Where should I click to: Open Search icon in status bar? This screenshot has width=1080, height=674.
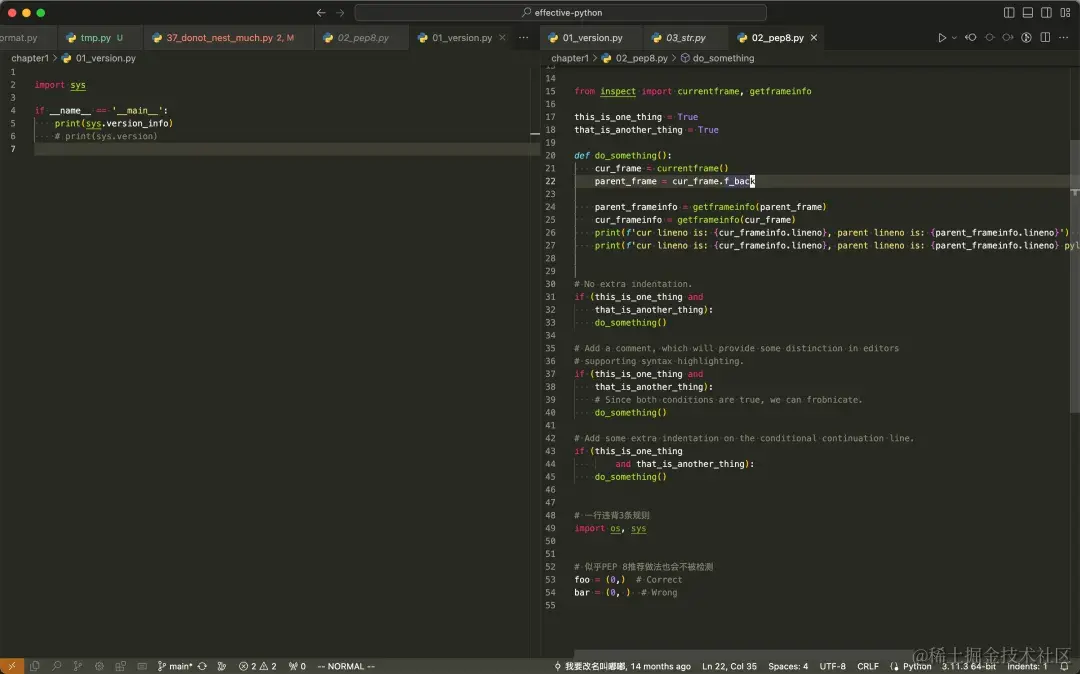pos(56,666)
